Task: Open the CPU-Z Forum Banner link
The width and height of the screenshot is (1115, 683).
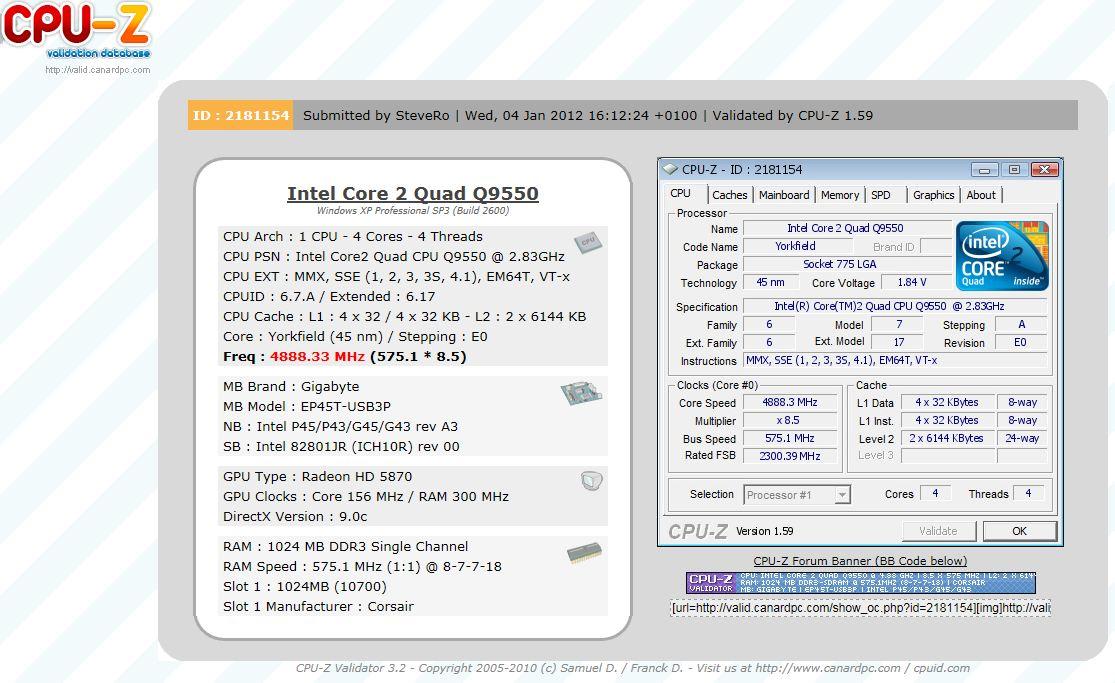Action: pyautogui.click(x=860, y=561)
